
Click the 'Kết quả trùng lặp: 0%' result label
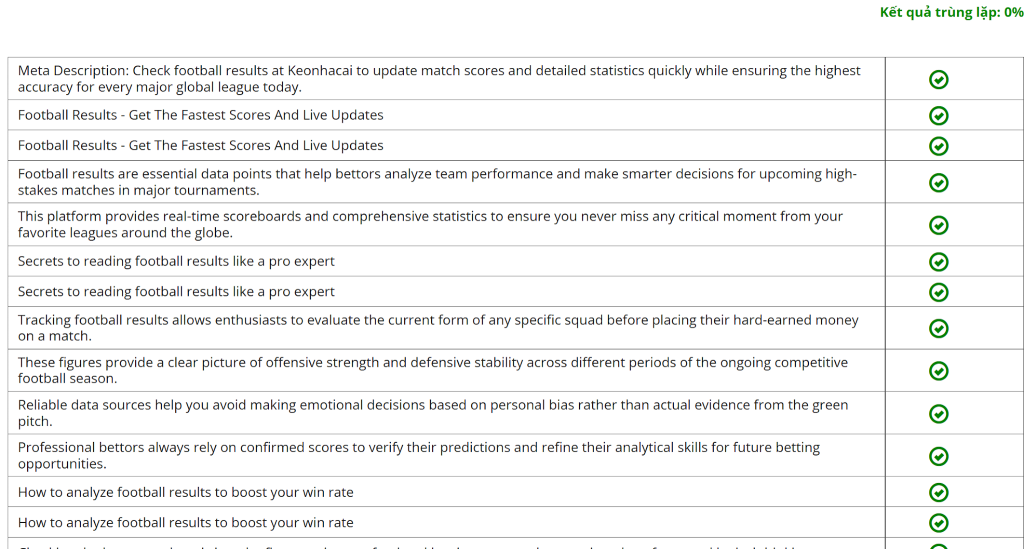(950, 12)
